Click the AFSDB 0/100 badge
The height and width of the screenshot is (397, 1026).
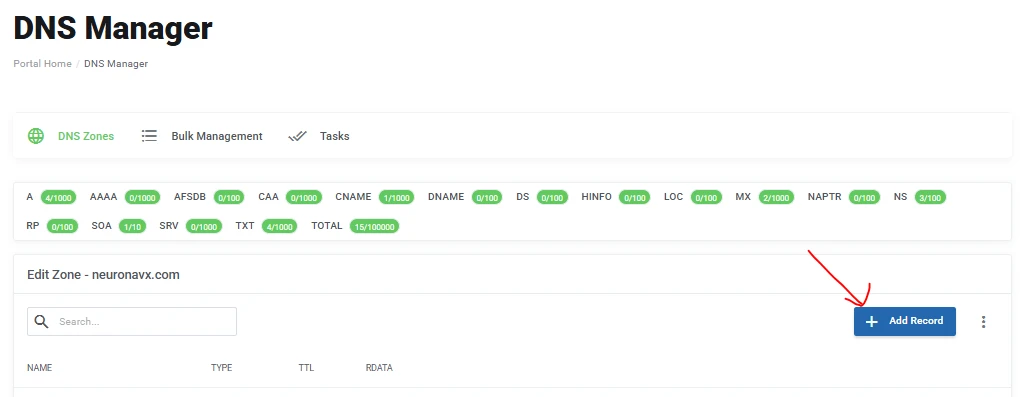(x=229, y=198)
